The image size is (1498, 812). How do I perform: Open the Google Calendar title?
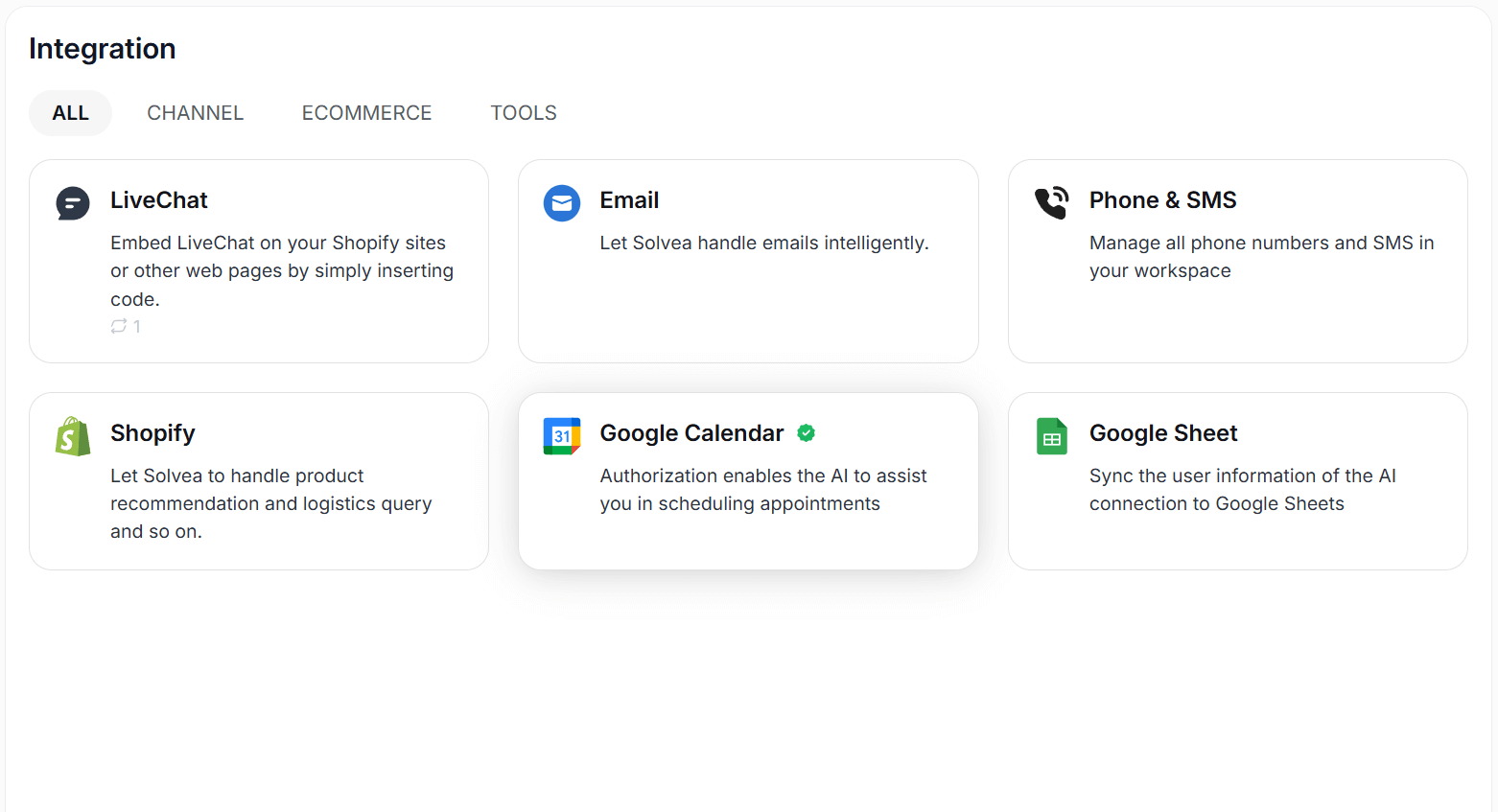[691, 433]
